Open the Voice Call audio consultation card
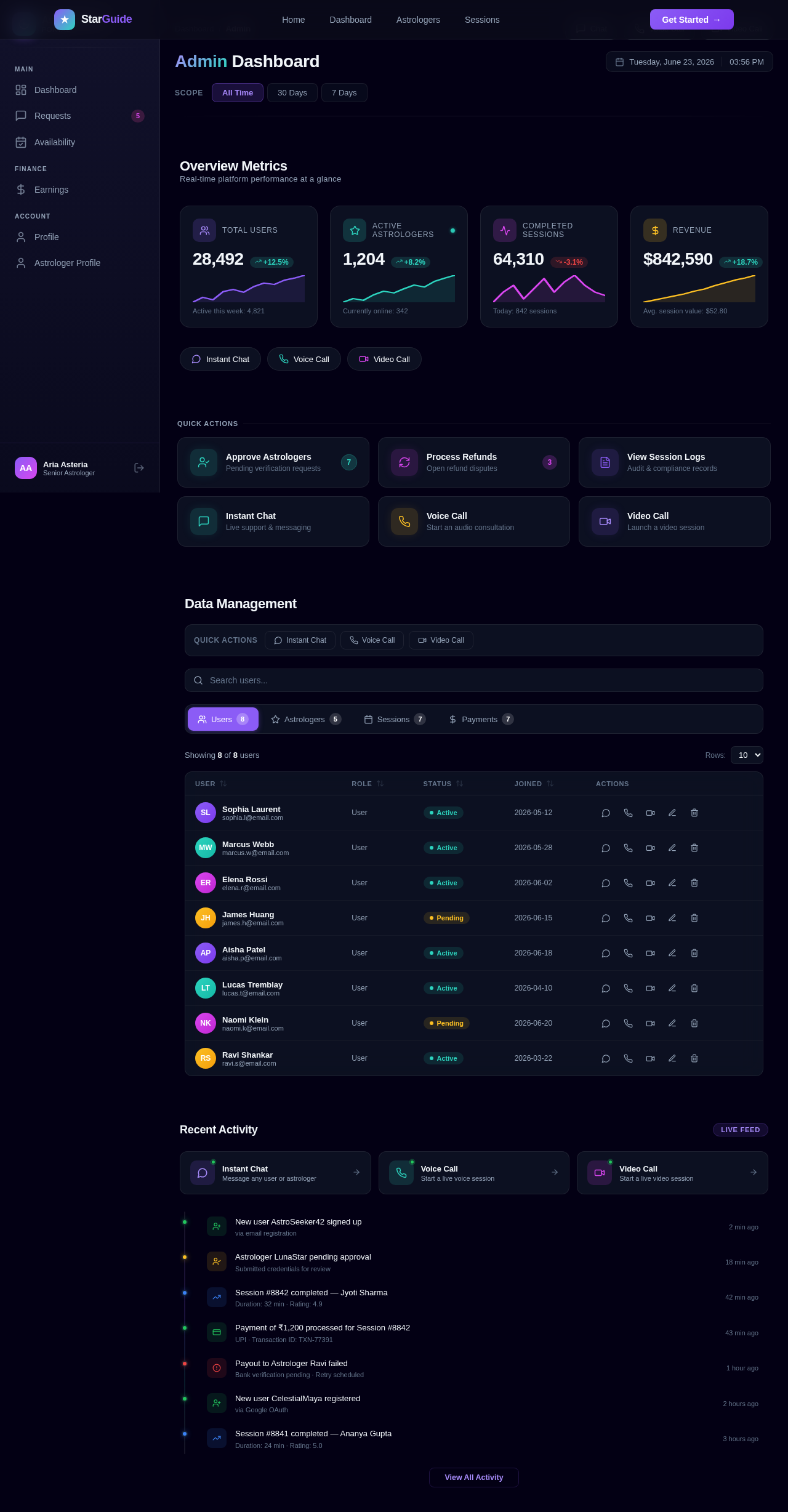 tap(474, 521)
